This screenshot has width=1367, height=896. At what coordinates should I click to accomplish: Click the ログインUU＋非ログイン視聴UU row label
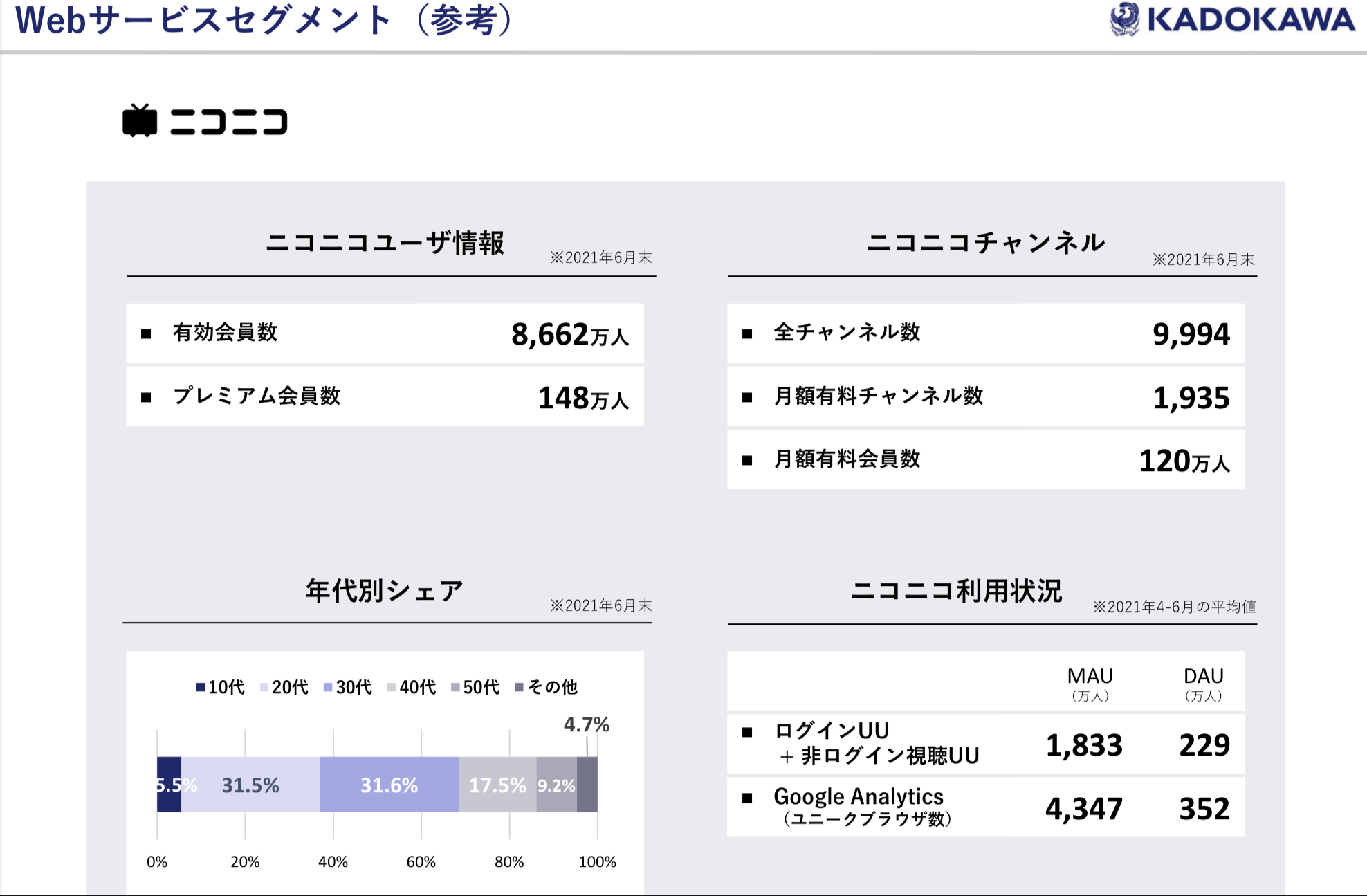[x=877, y=743]
